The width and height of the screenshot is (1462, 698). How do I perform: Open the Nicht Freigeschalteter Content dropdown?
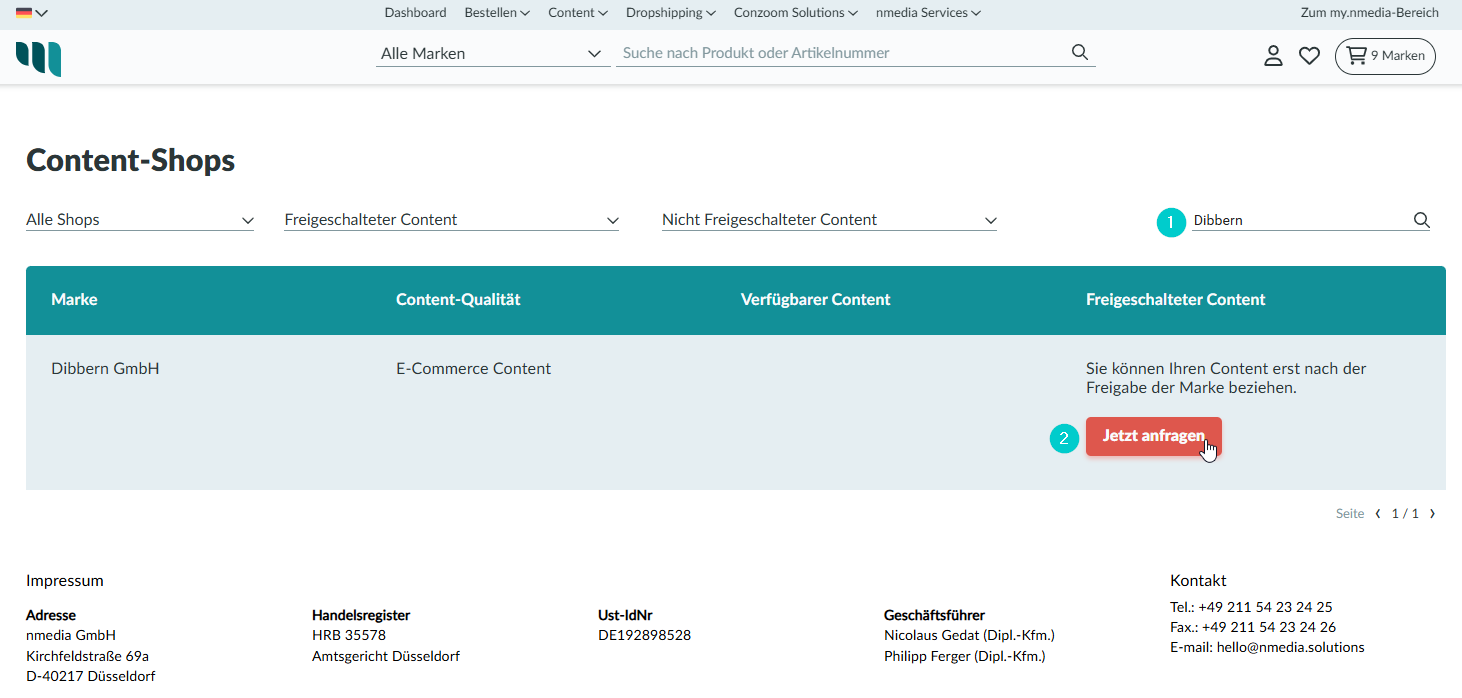click(829, 220)
